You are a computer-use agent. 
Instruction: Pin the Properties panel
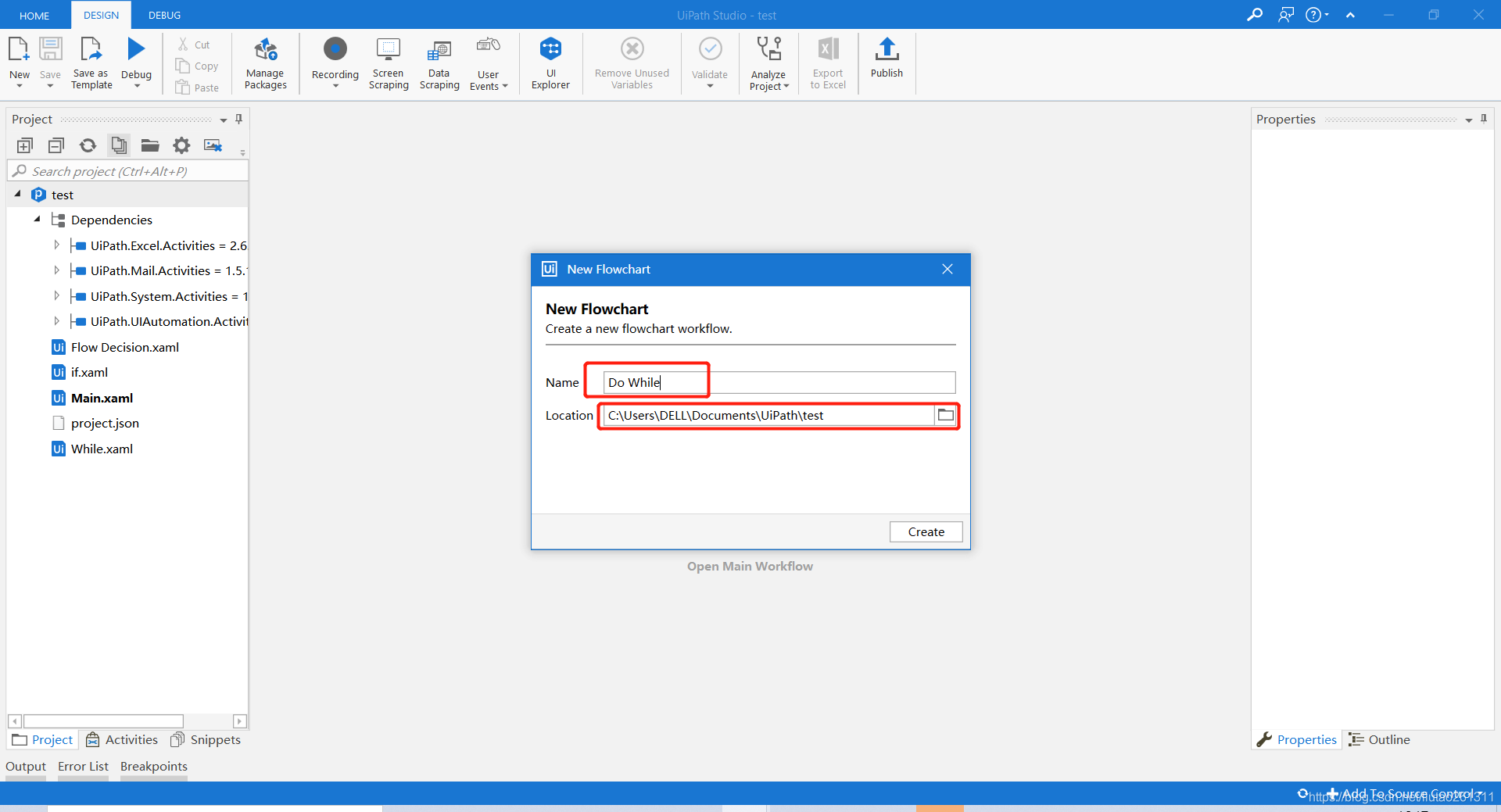(x=1483, y=119)
